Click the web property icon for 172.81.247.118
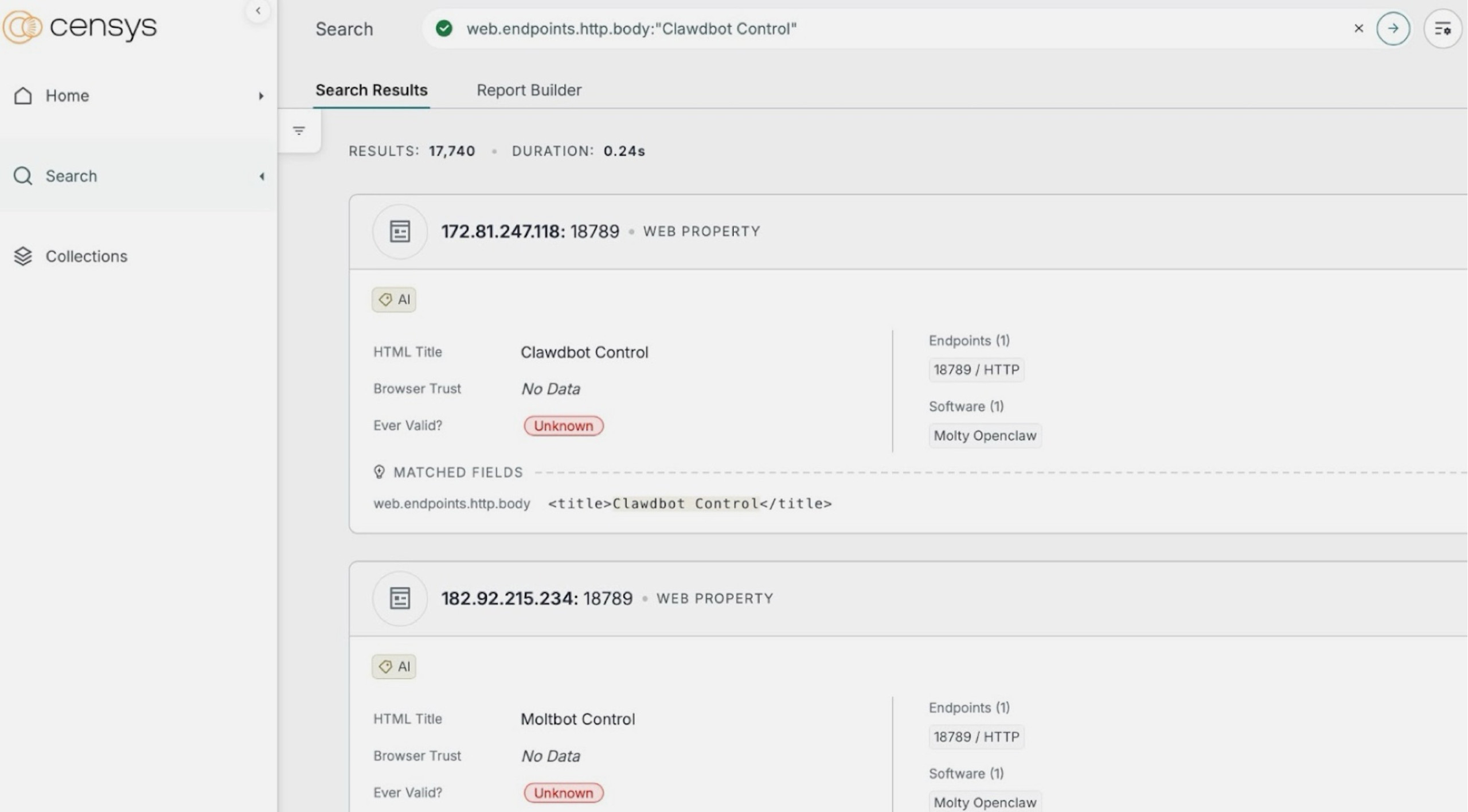 400,232
